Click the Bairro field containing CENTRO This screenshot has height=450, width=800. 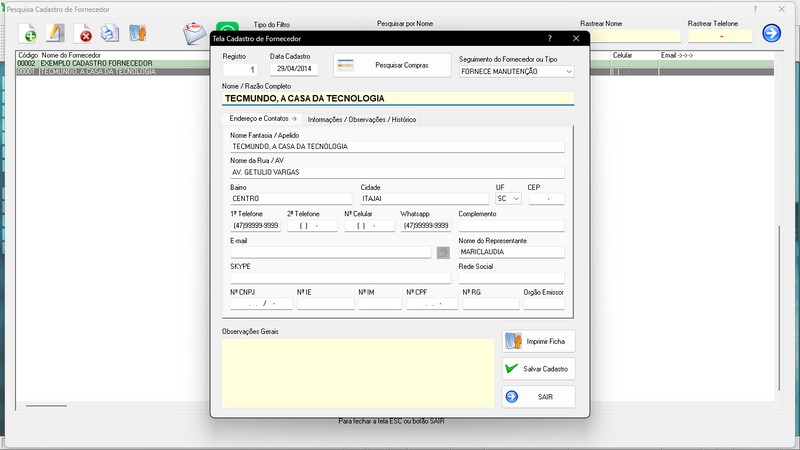291,198
